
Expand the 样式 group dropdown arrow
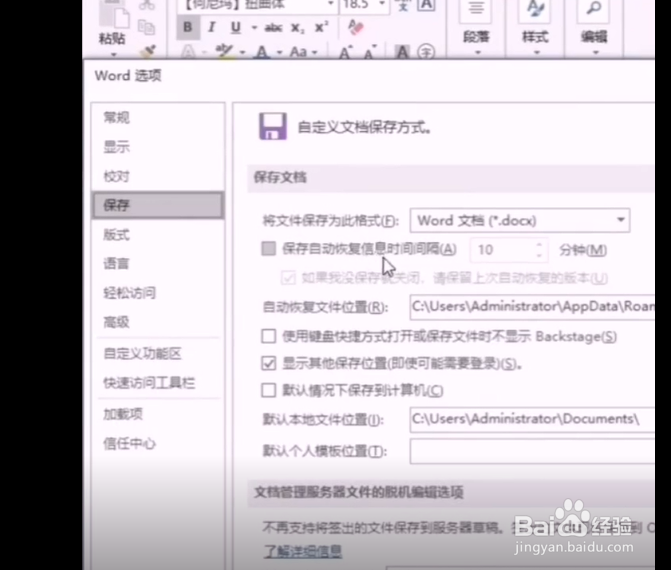[537, 53]
